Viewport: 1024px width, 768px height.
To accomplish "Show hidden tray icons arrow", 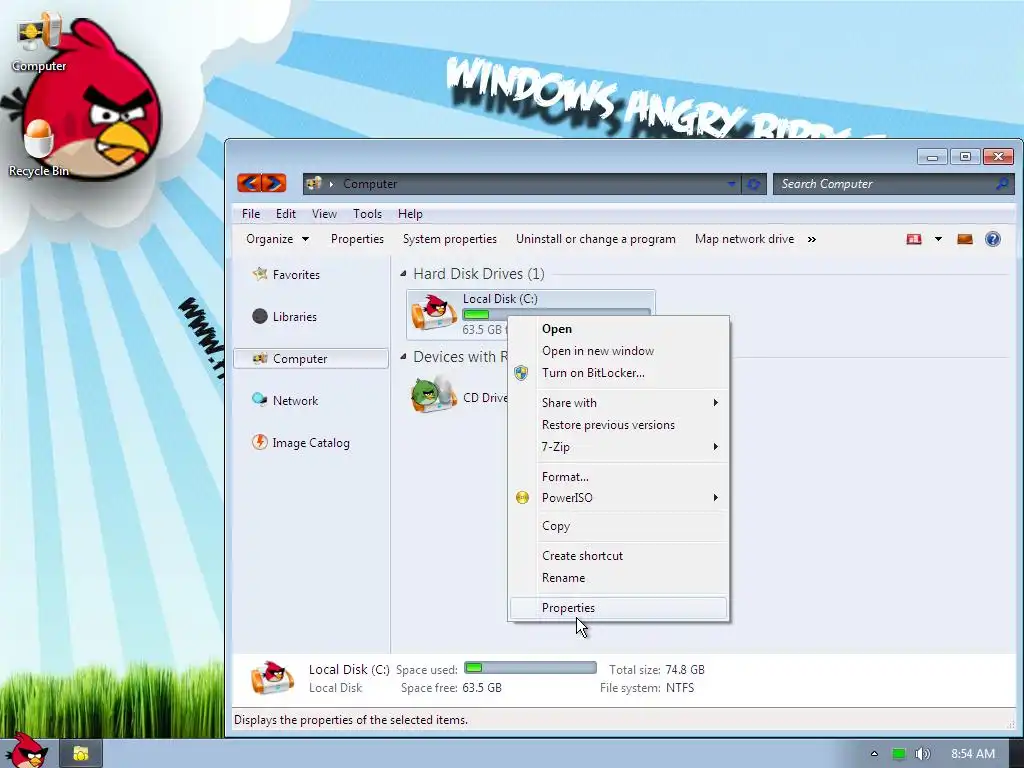I will [874, 754].
